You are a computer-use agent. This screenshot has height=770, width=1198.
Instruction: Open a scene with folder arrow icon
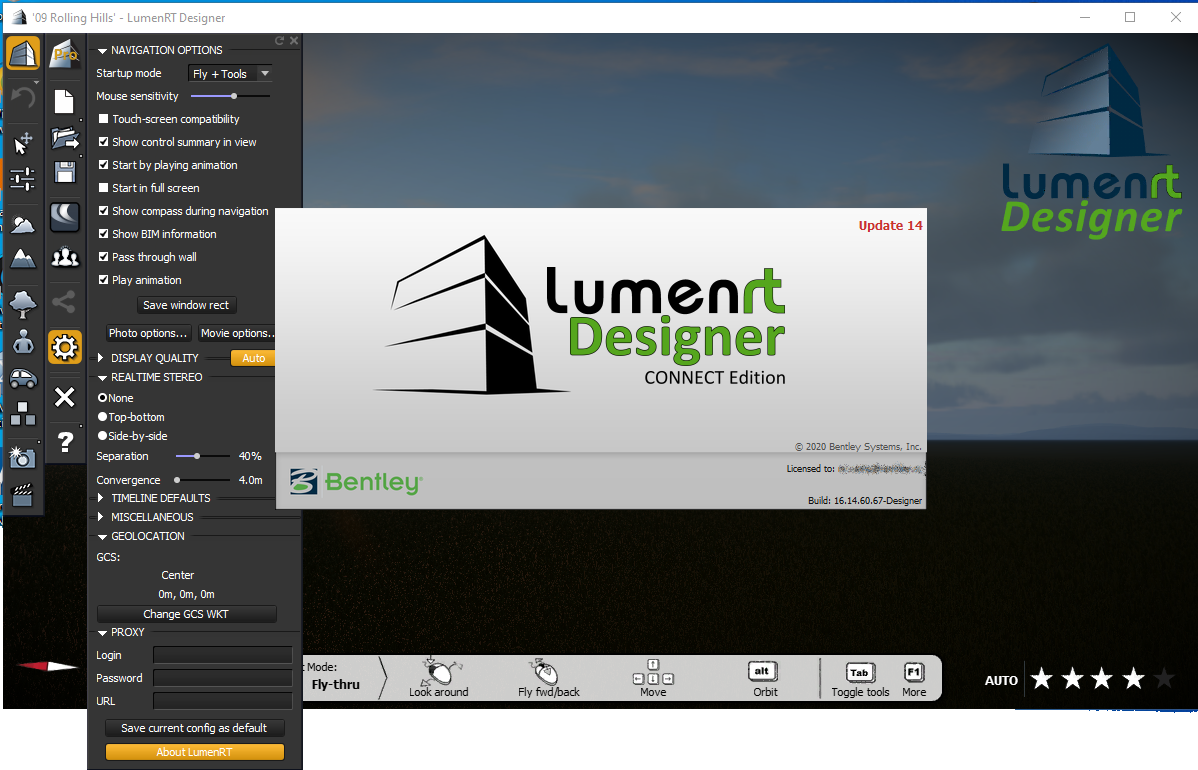(65, 138)
